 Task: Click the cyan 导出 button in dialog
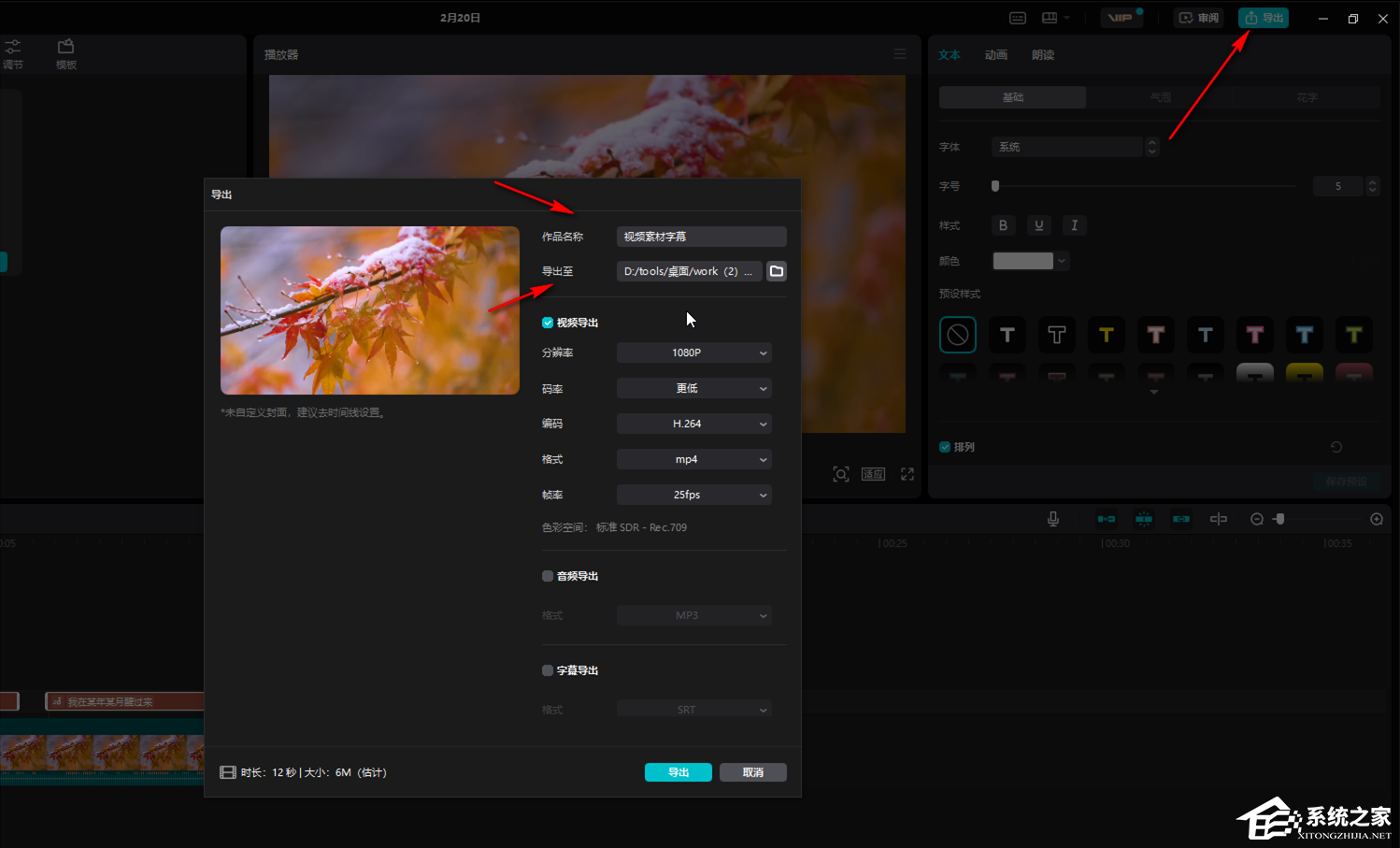[678, 772]
